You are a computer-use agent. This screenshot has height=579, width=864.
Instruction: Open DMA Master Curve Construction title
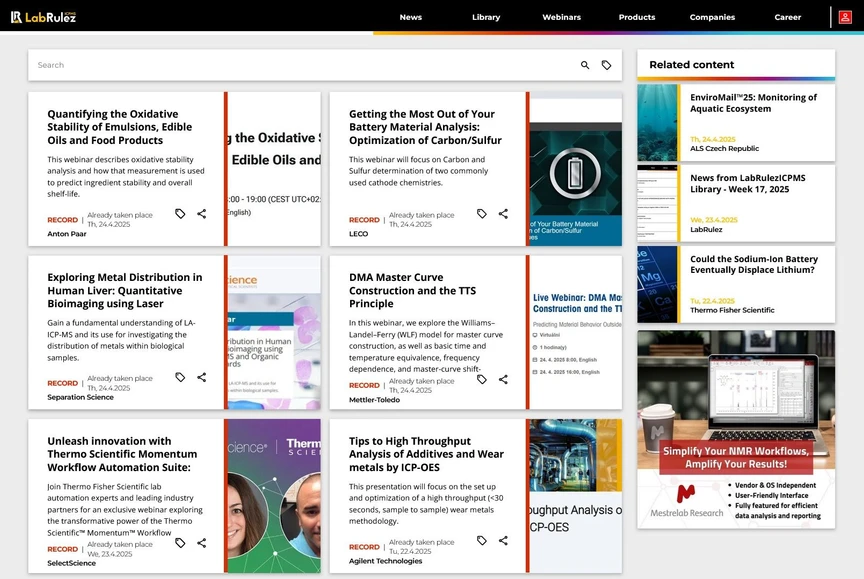pyautogui.click(x=412, y=290)
